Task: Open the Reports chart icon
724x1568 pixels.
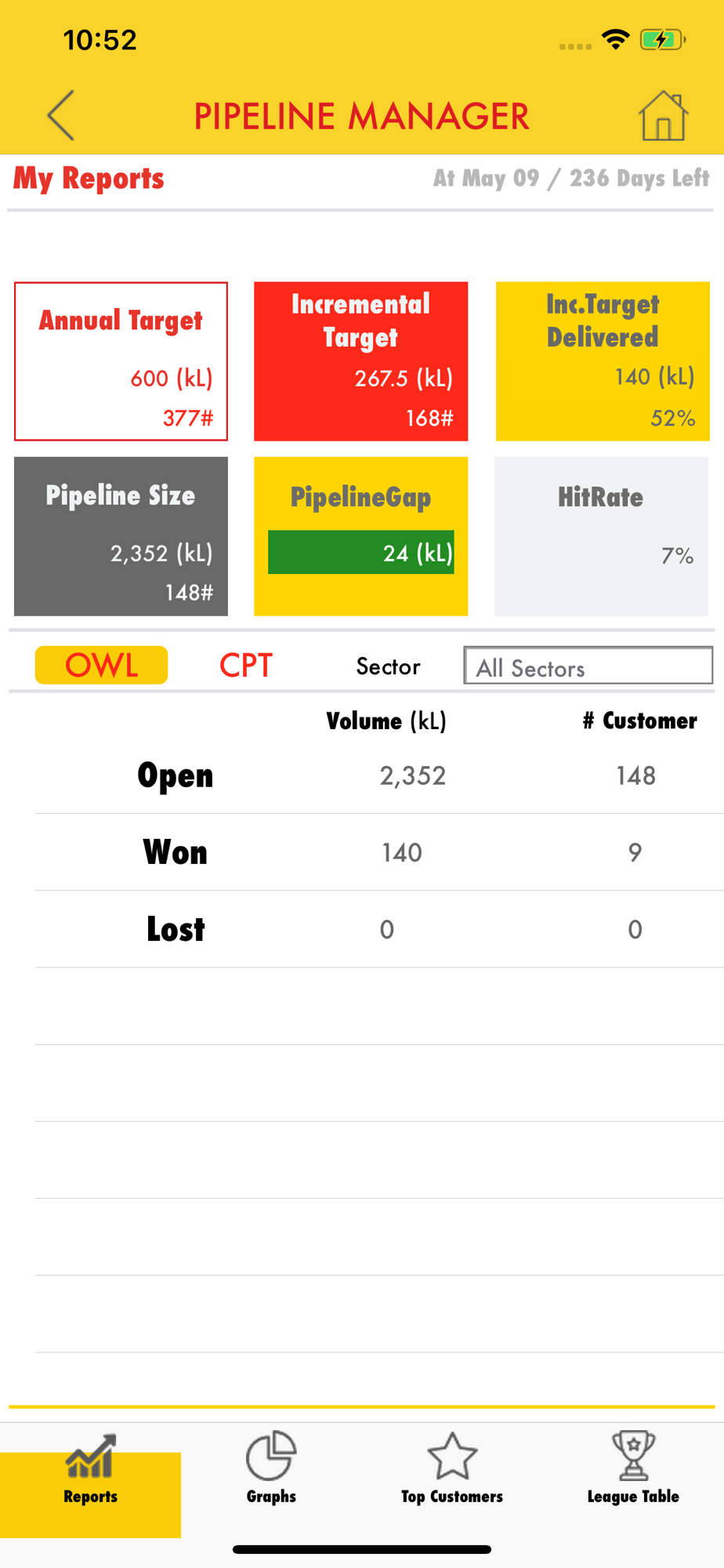Action: coord(91,1455)
